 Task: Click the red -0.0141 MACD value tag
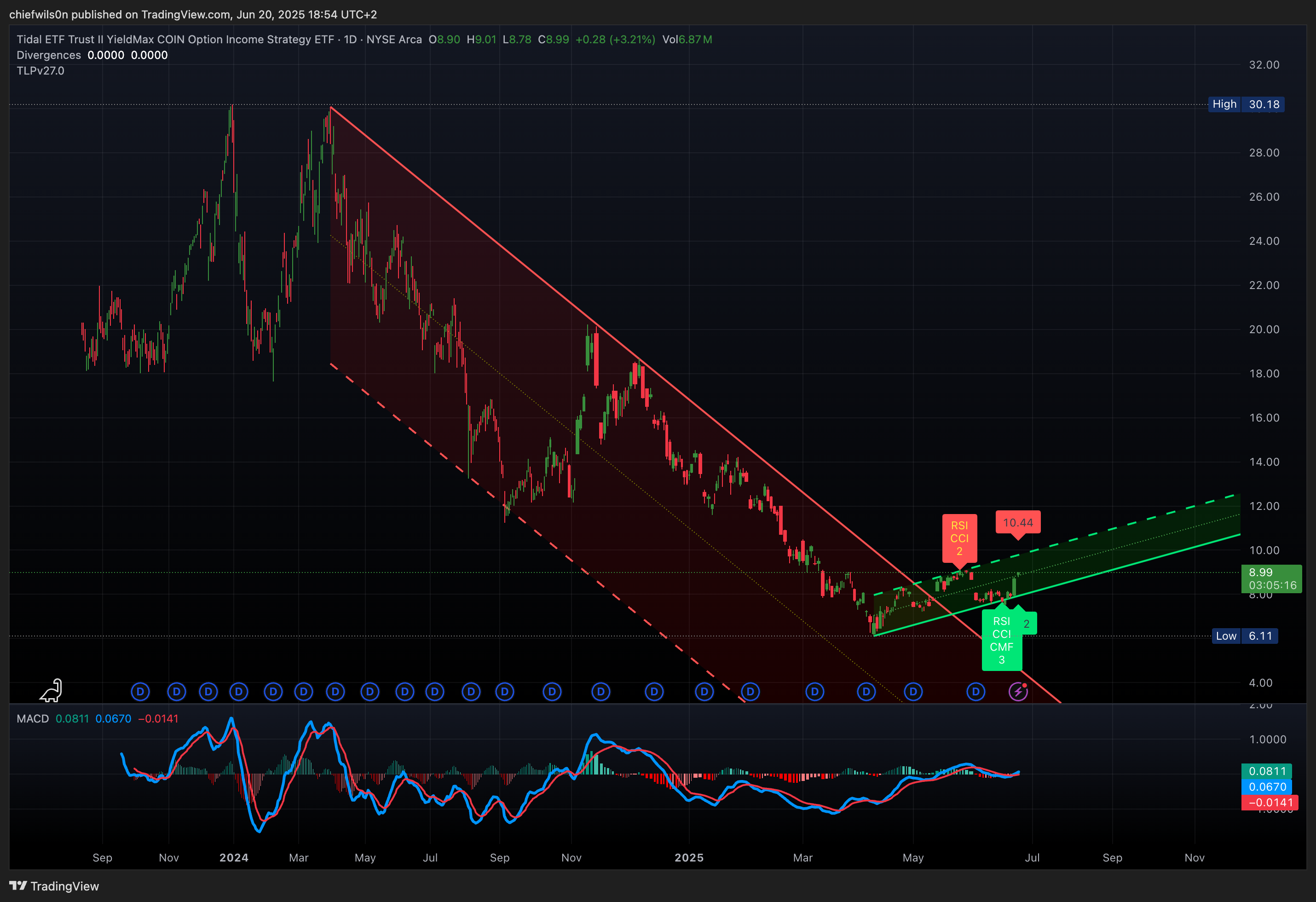(x=1270, y=802)
